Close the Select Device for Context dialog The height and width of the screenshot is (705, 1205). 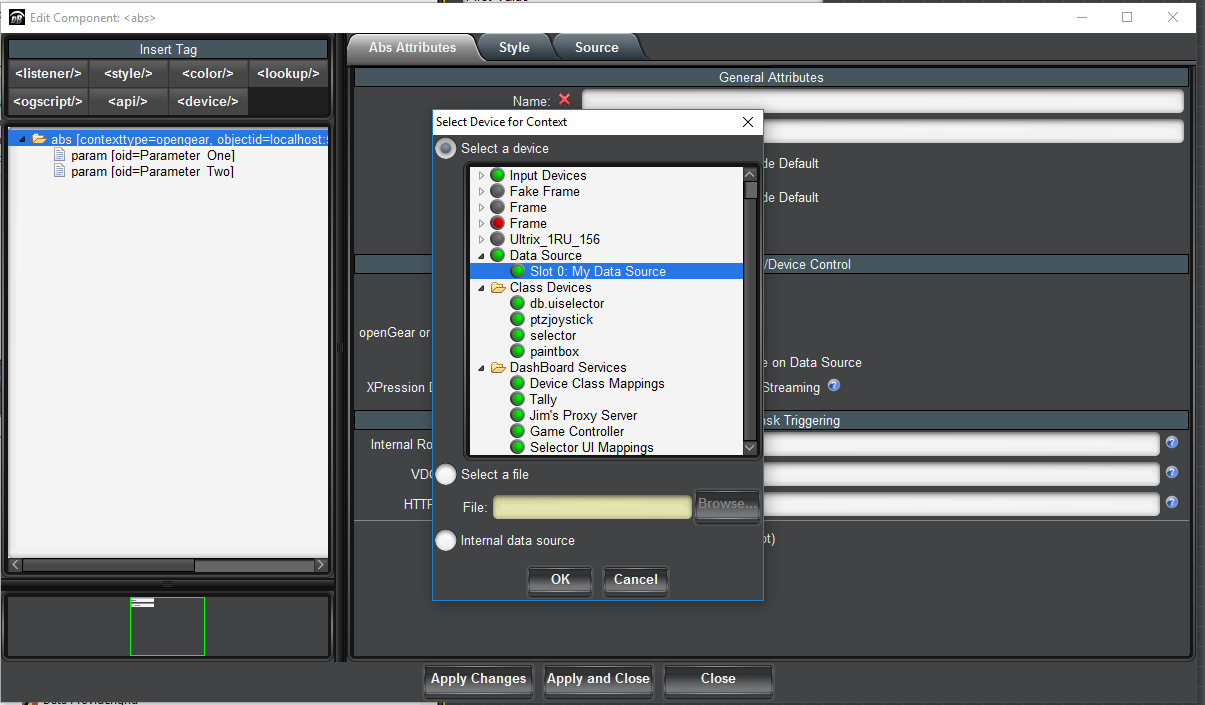(747, 122)
